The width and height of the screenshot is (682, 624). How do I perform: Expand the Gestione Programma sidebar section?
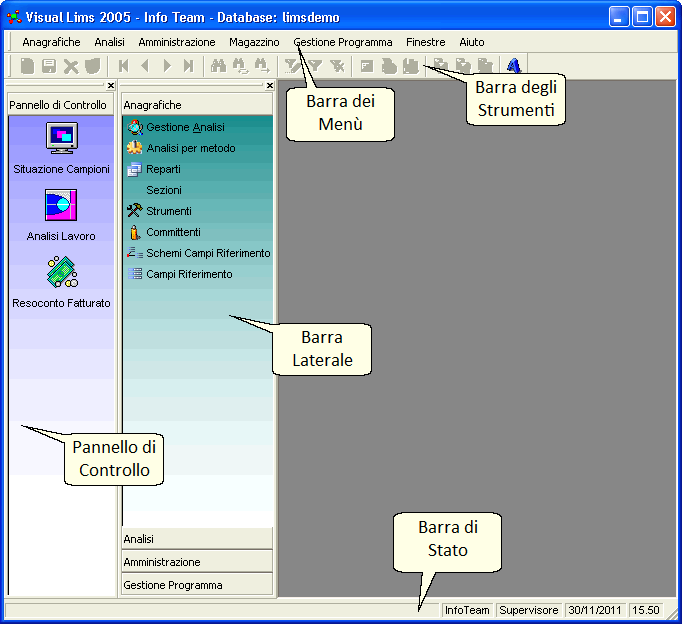[x=197, y=585]
